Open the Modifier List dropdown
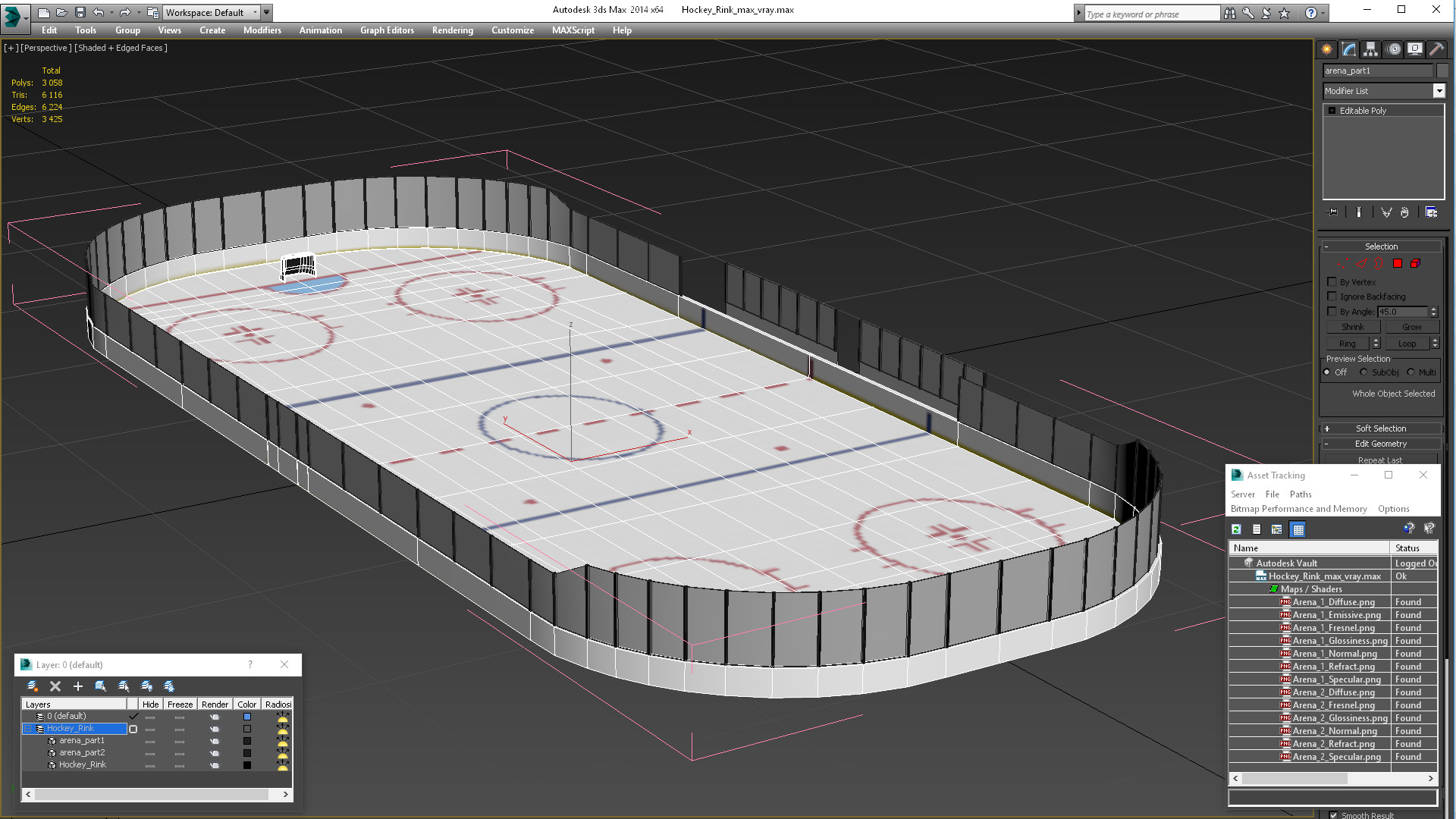Viewport: 1456px width, 819px height. (x=1439, y=91)
